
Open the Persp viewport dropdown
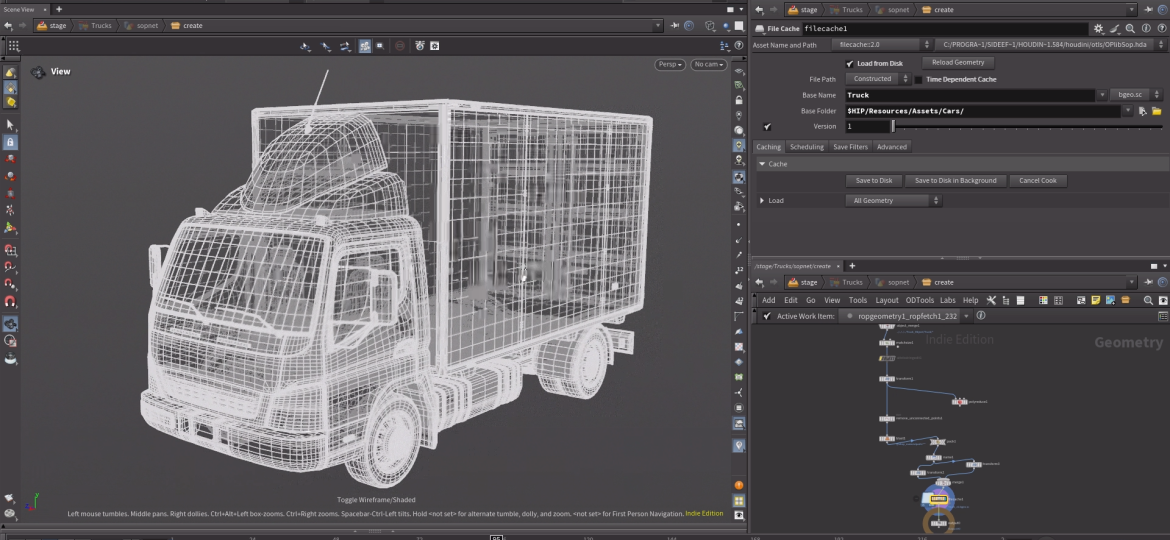pyautogui.click(x=670, y=64)
